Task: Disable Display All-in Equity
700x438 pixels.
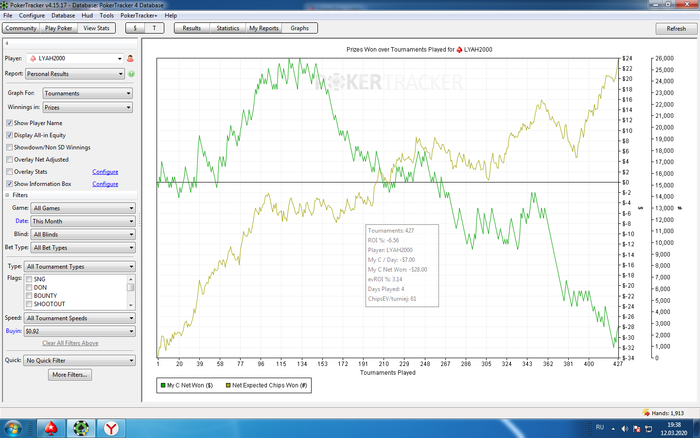Action: [x=9, y=135]
